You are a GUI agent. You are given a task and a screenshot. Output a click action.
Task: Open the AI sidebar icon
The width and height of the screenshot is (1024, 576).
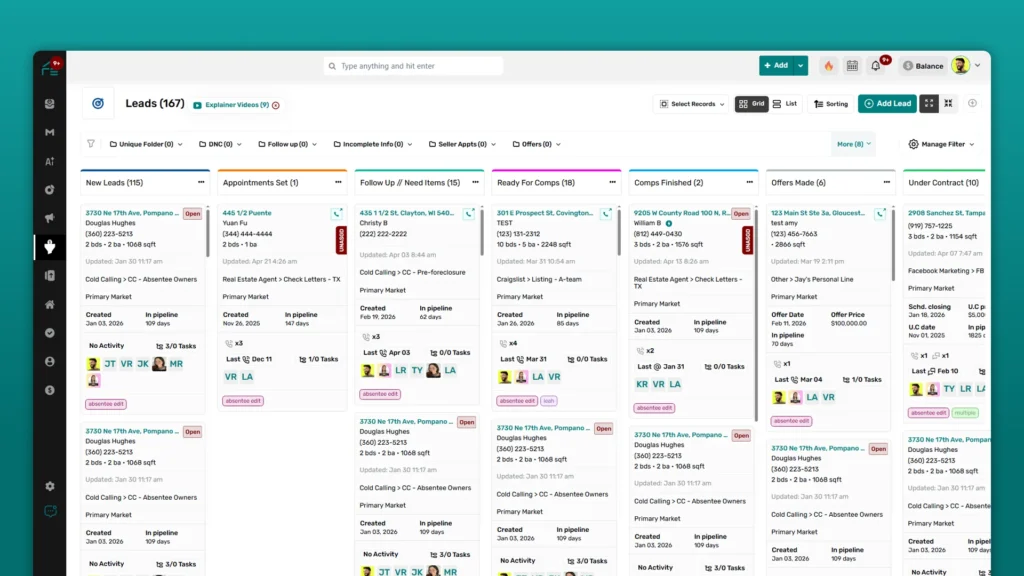click(50, 161)
